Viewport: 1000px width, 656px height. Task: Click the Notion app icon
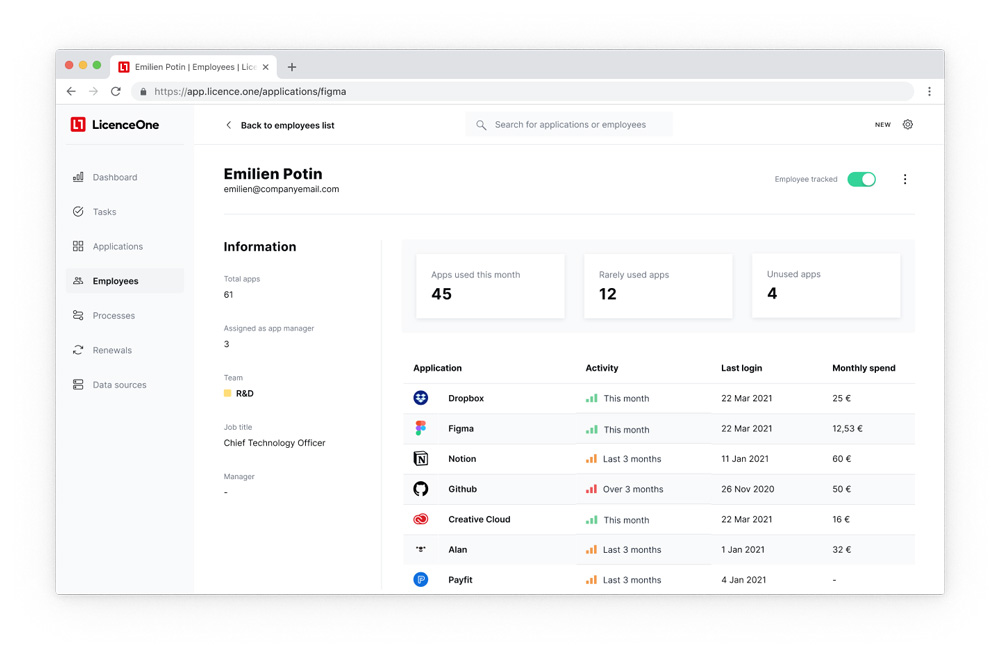pyautogui.click(x=420, y=458)
